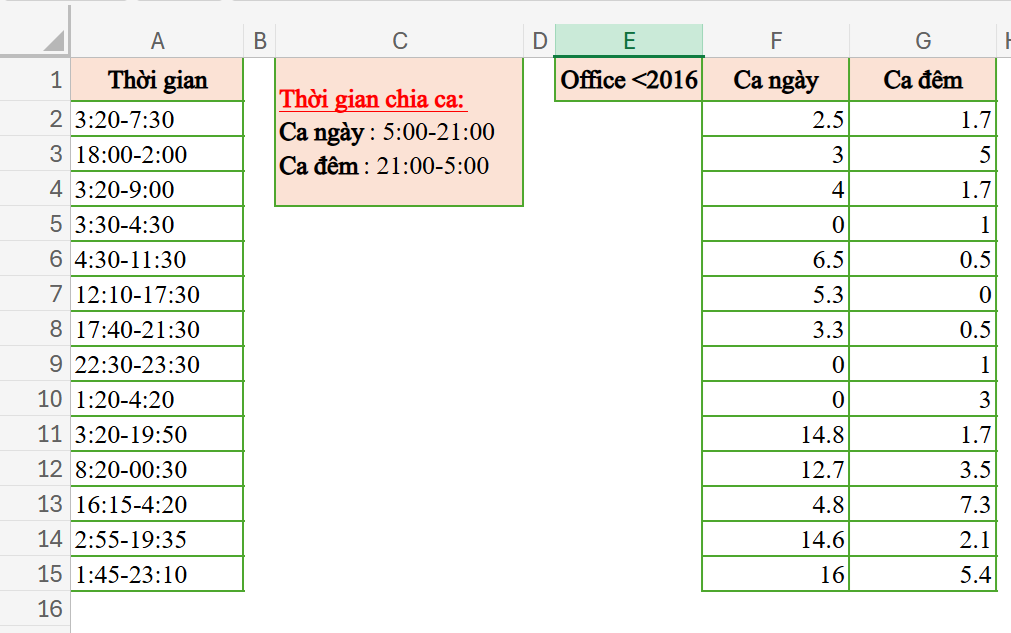Select column E header
Viewport: 1011px width, 633px height.
pos(629,41)
